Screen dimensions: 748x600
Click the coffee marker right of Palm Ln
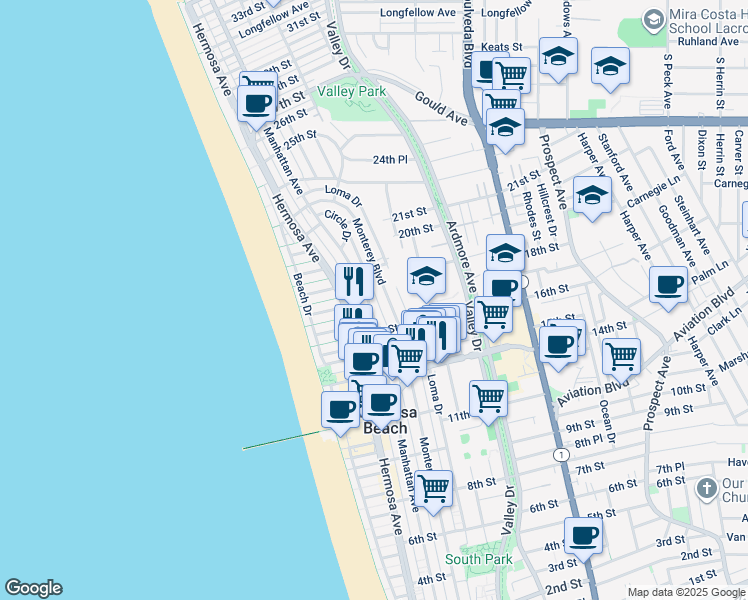(668, 284)
